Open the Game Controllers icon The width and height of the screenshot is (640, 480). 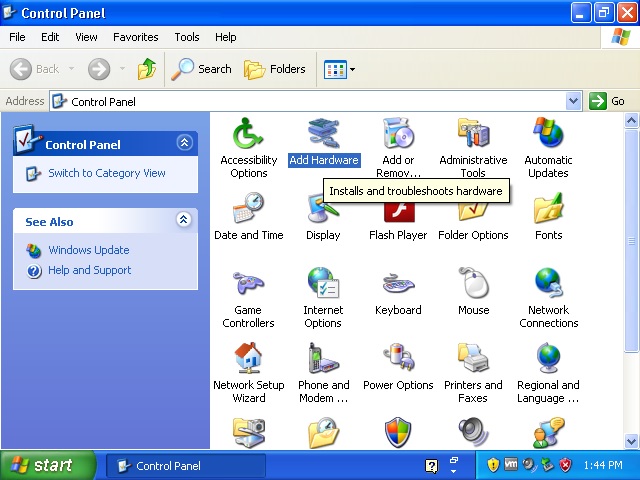(x=248, y=284)
